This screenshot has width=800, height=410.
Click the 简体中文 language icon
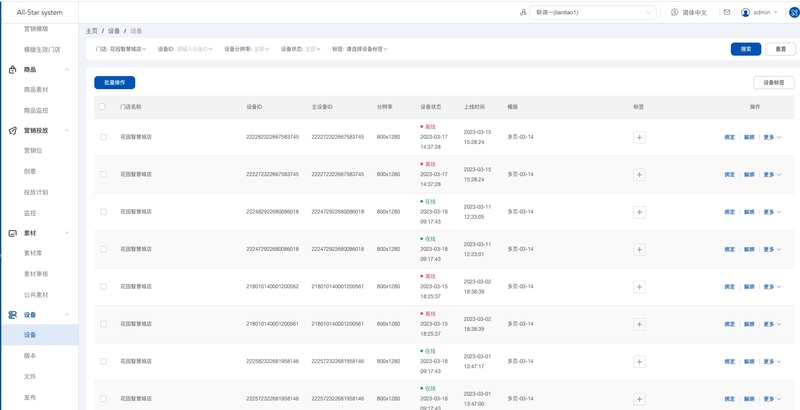coord(675,13)
